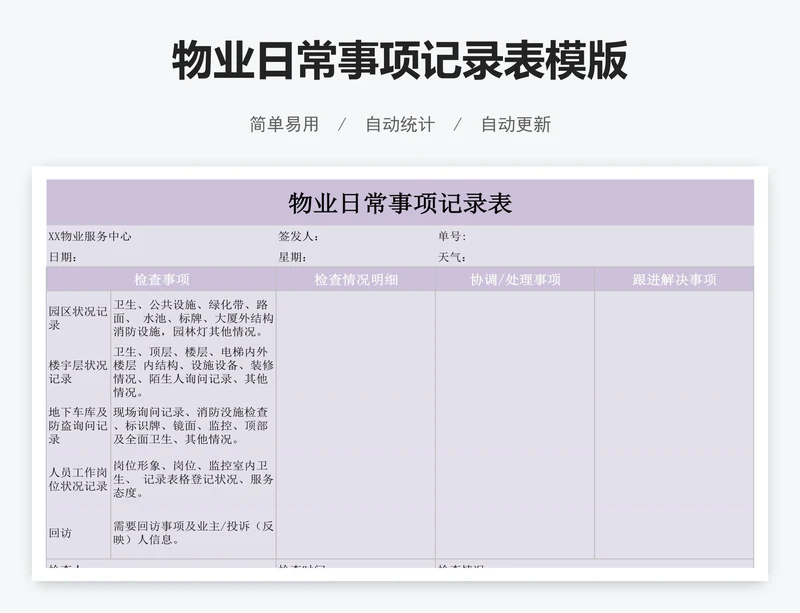Select the 协调/处理事项 column header
Viewport: 800px width, 613px height.
click(x=515, y=279)
